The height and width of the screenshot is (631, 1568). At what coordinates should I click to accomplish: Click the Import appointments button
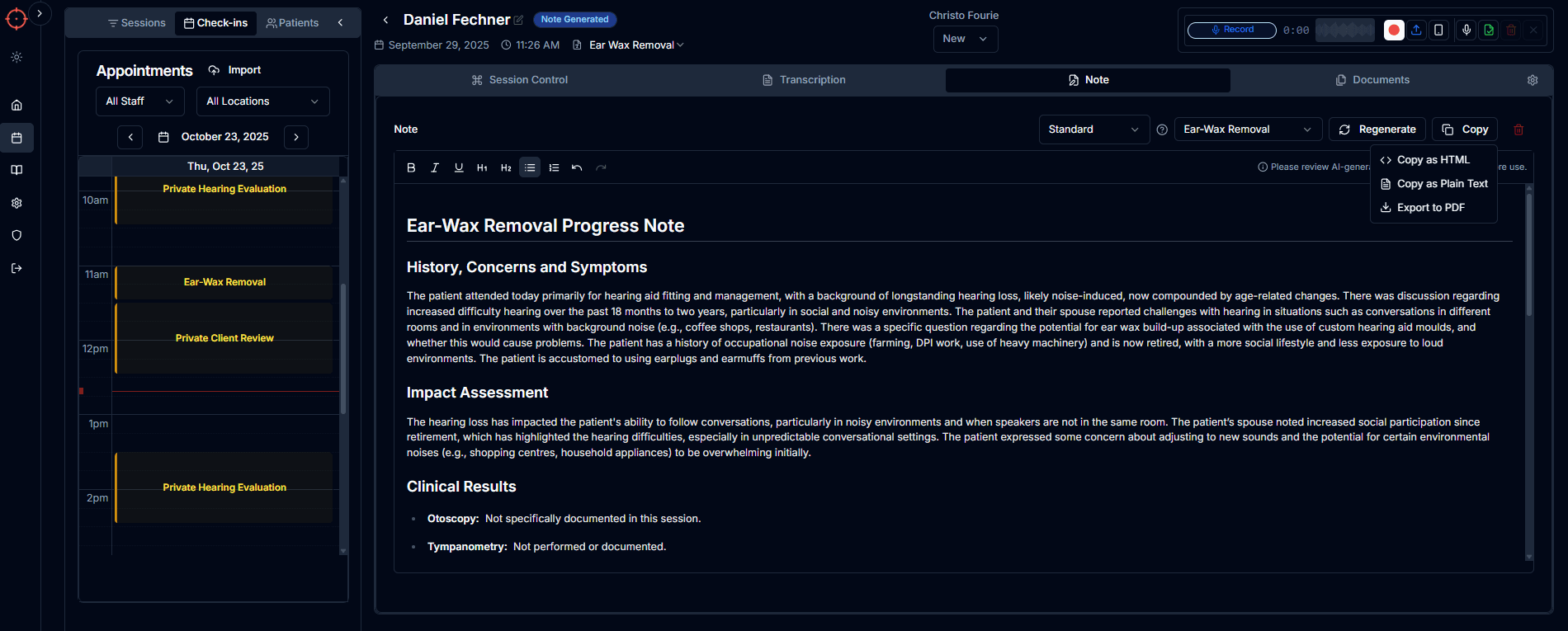(x=235, y=70)
